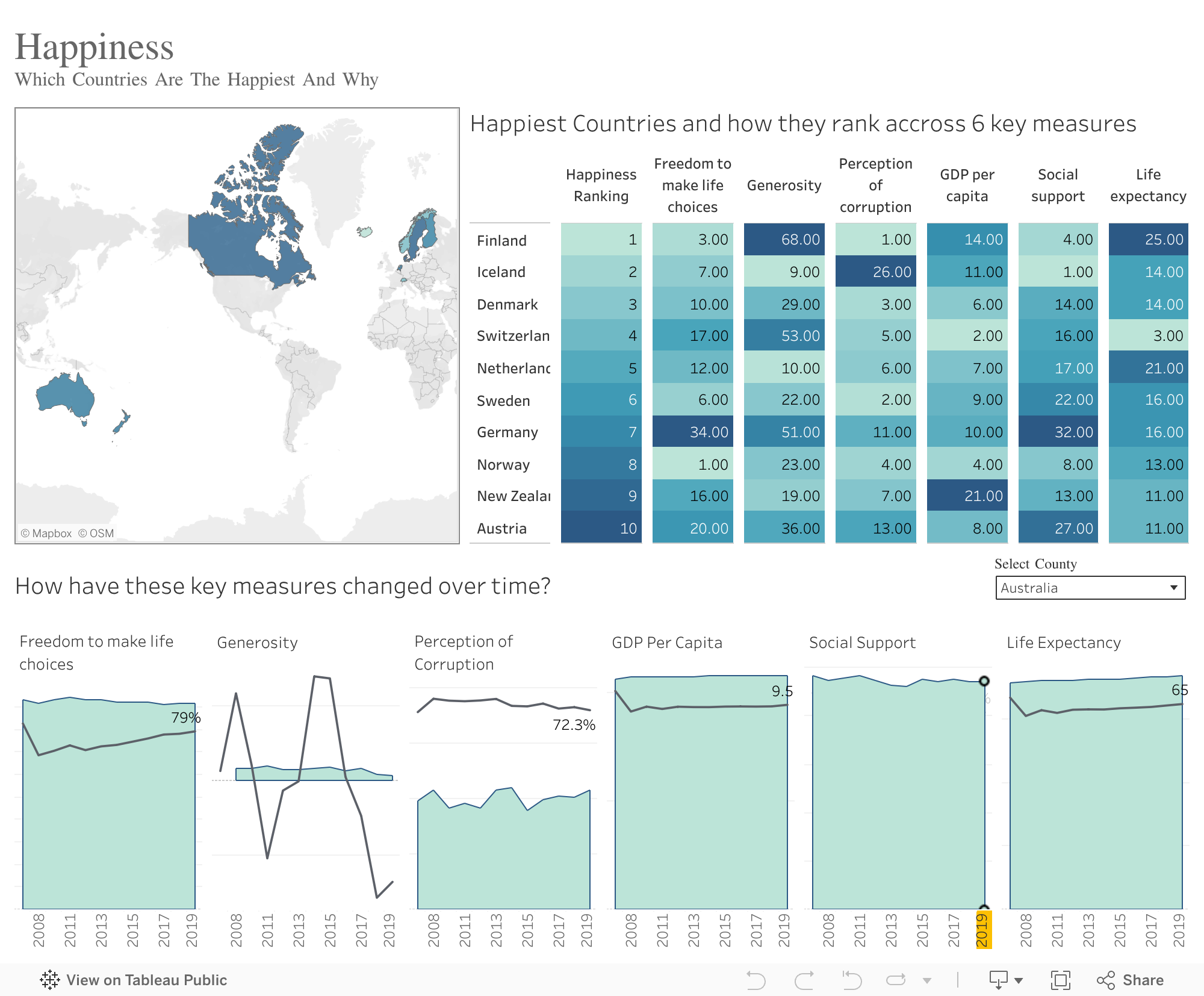1204x996 pixels.
Task: Click the highlighted 2019 year marker
Action: [x=983, y=930]
